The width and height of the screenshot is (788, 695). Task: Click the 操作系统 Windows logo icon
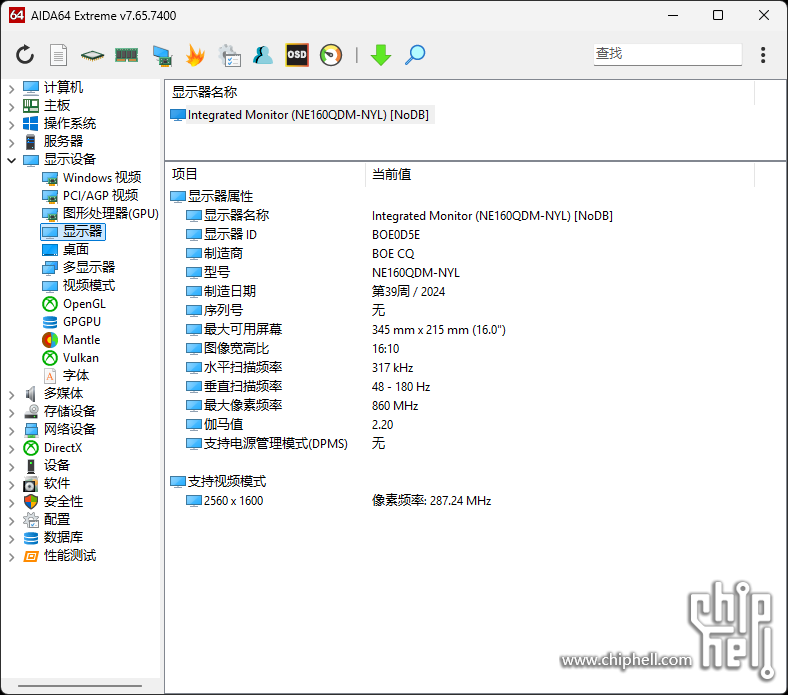[x=30, y=124]
